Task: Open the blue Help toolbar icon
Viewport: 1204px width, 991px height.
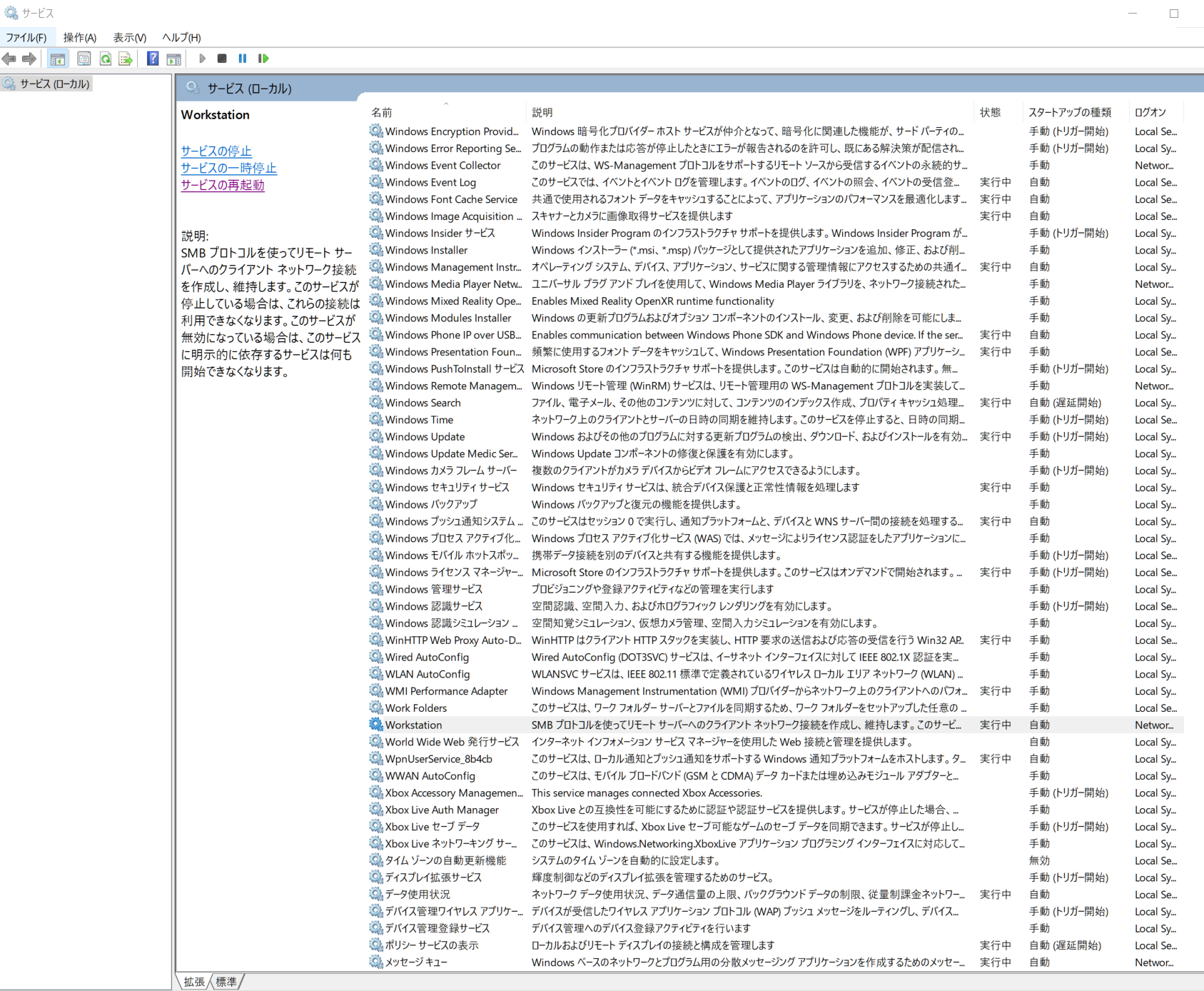Action: (x=153, y=59)
